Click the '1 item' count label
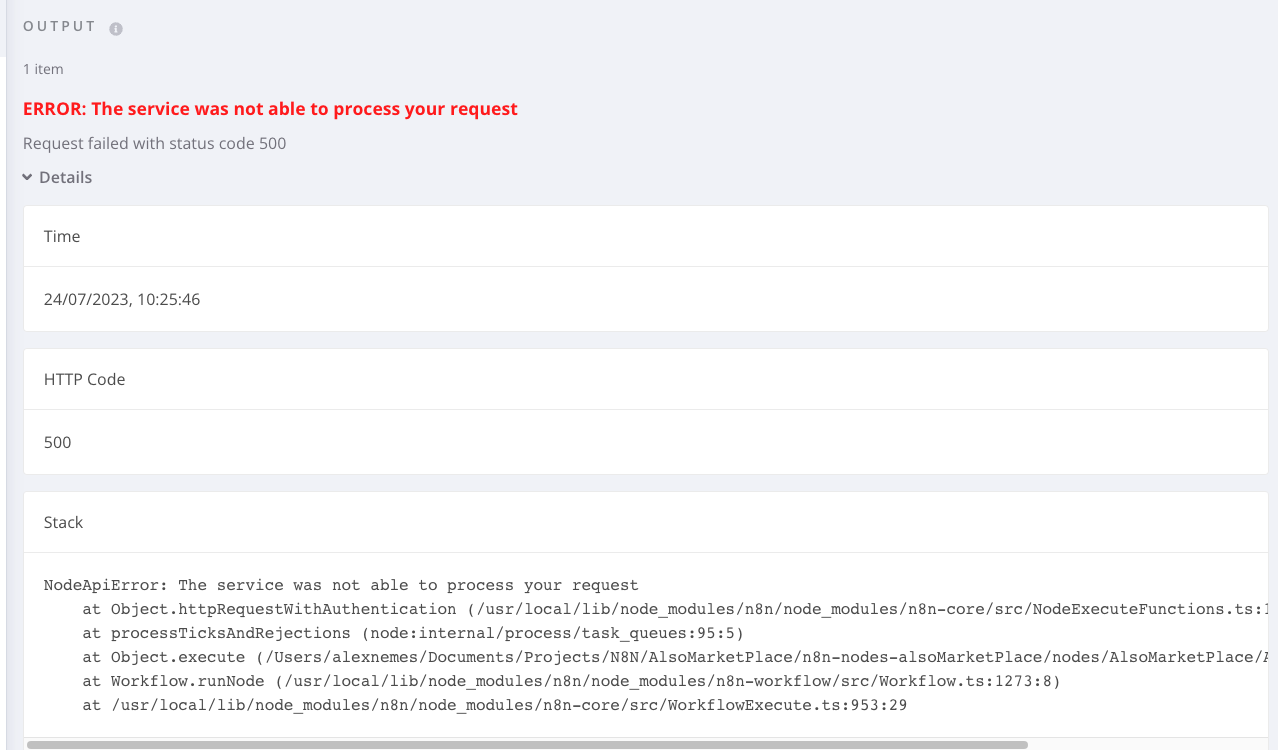This screenshot has width=1278, height=750. pyautogui.click(x=43, y=69)
